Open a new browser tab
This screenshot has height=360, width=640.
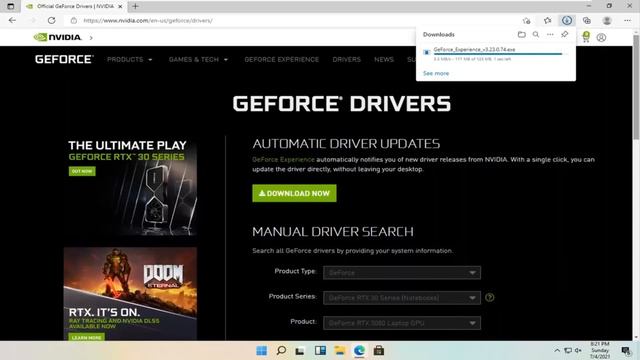point(135,6)
